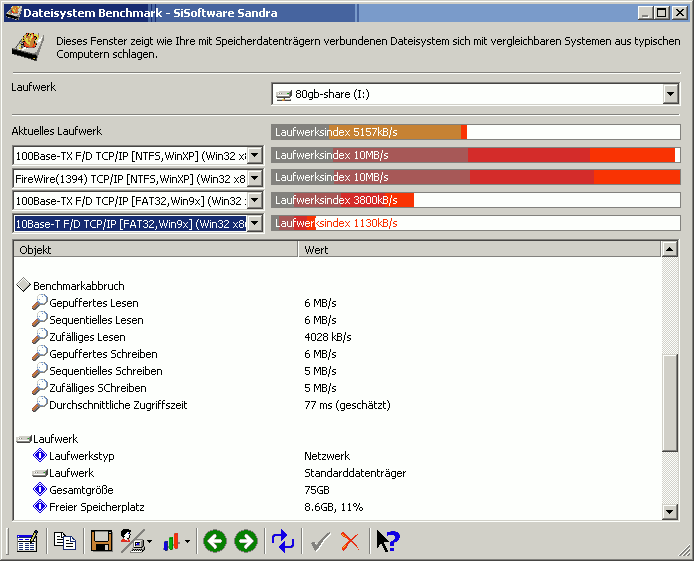
Task: Click magnifier icon beside Gepuffertes Schreiben
Action: coord(39,353)
